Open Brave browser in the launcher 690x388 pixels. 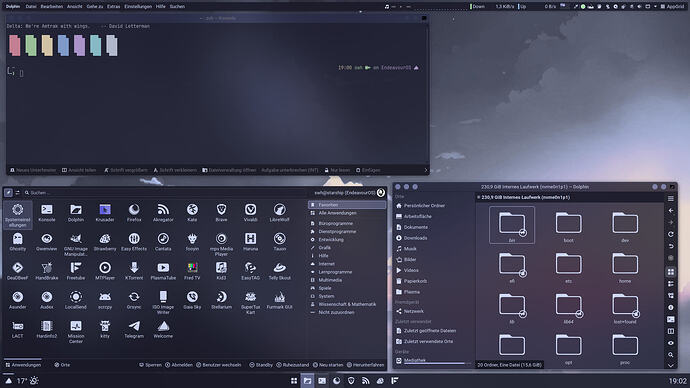221,212
